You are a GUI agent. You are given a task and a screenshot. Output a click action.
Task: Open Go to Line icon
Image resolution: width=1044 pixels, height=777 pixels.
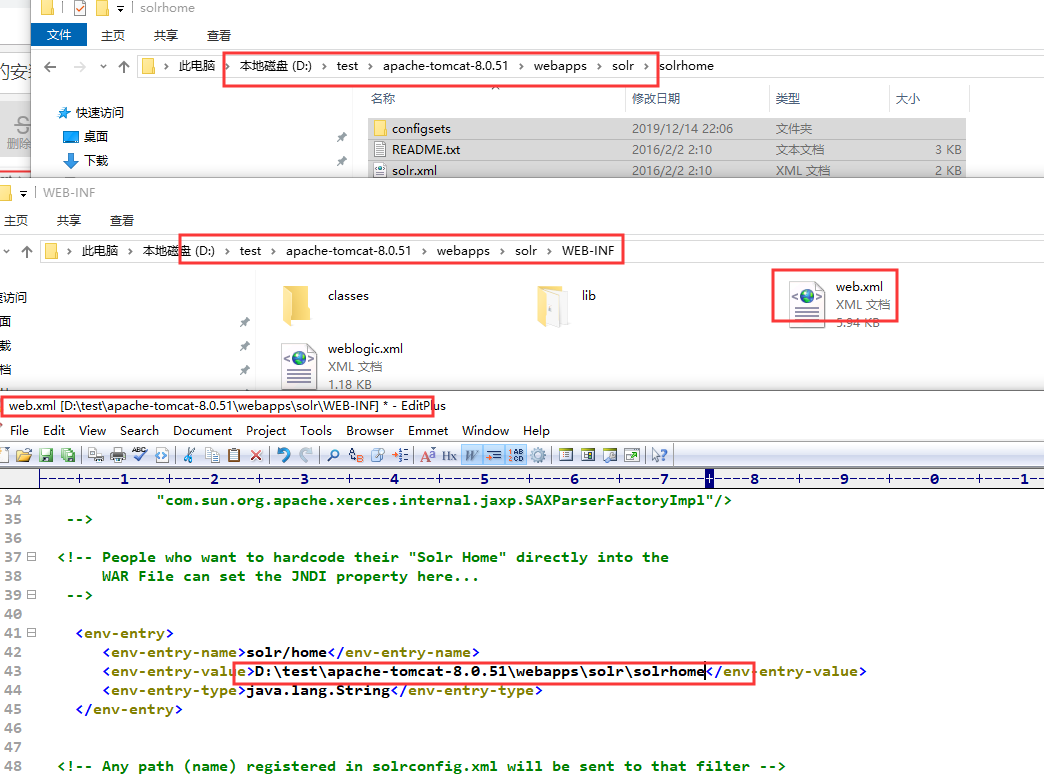[x=400, y=455]
